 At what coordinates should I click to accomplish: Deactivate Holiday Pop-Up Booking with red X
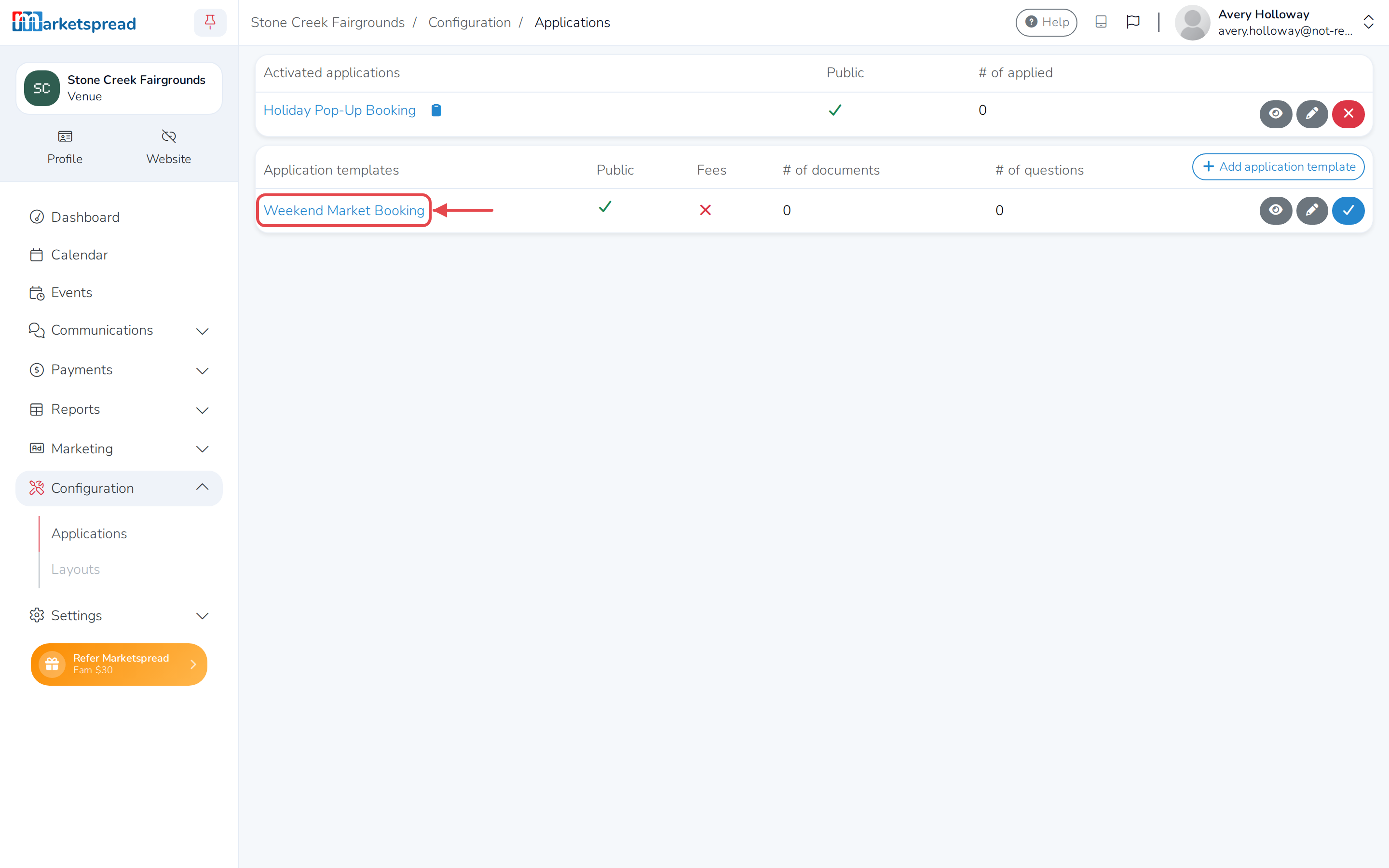(x=1348, y=114)
